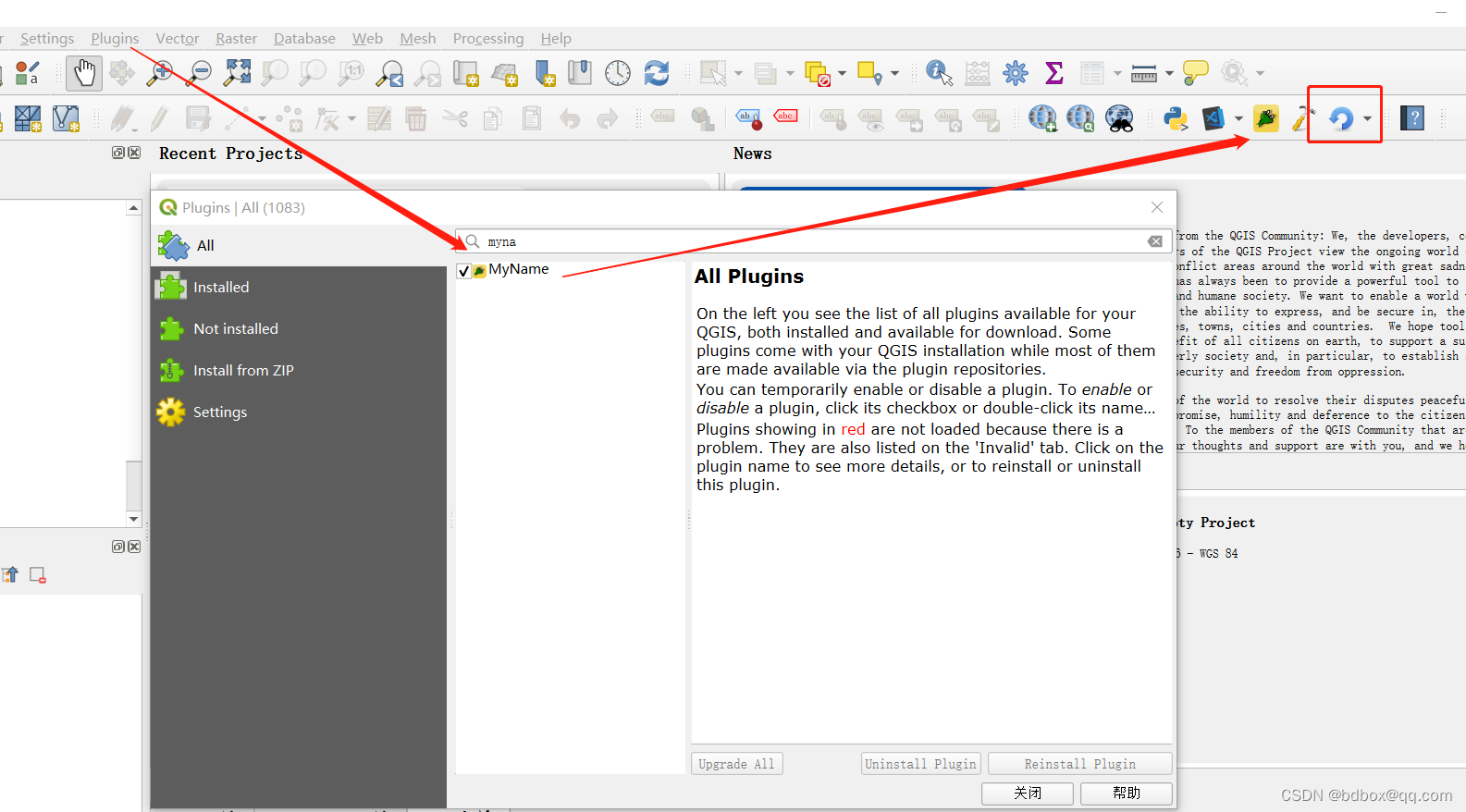This screenshot has height=812, width=1466.
Task: Open the VS Code plugin dropdown arrow
Action: 1238,118
